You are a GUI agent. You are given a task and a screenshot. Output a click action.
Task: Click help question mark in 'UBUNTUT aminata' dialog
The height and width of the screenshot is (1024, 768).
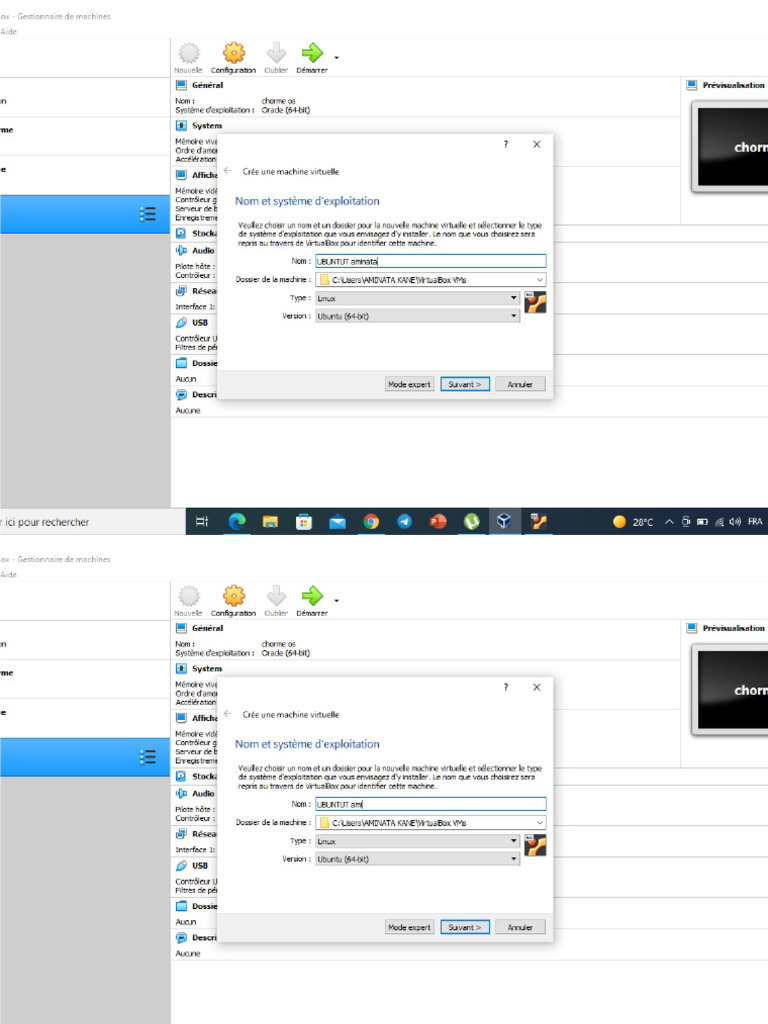coord(505,144)
